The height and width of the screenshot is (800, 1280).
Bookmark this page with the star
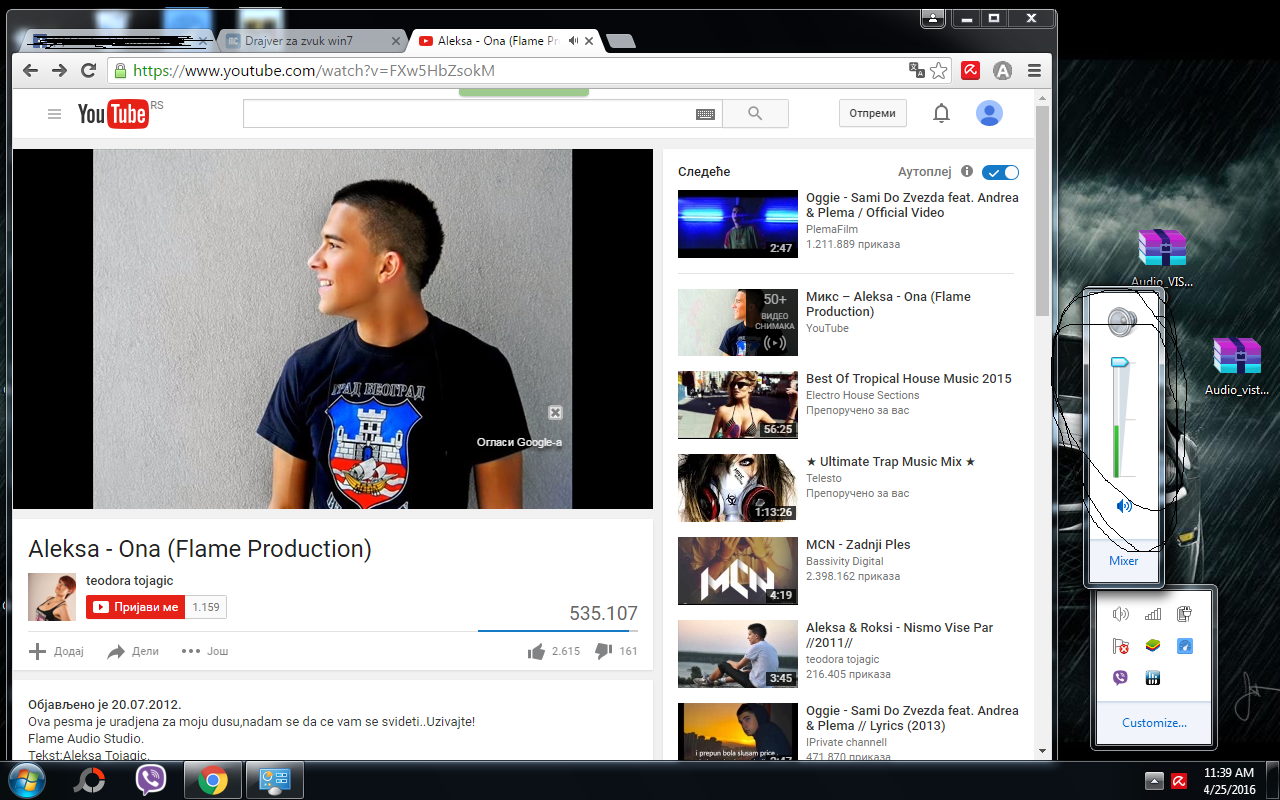point(938,71)
